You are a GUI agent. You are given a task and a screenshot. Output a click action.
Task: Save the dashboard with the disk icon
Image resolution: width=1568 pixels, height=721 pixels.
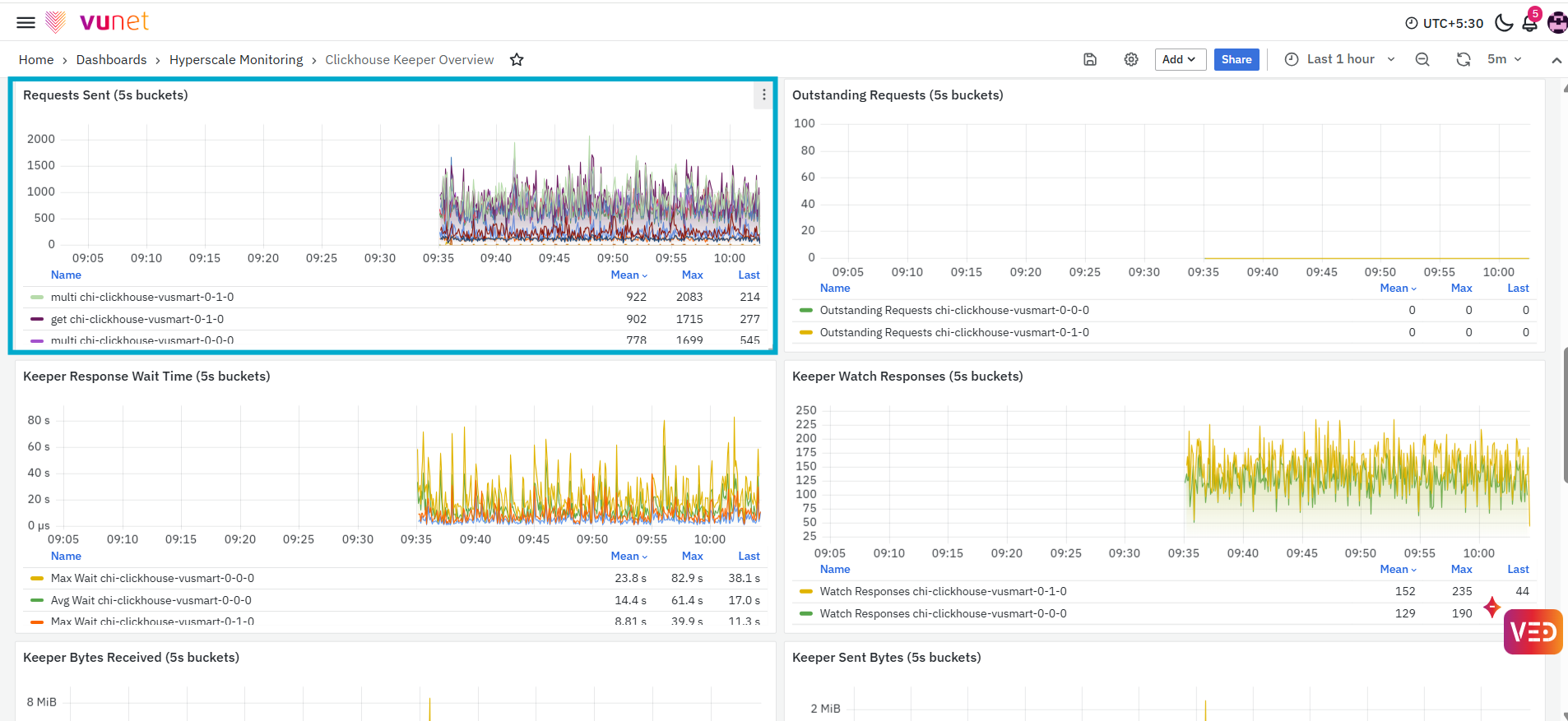[x=1090, y=59]
